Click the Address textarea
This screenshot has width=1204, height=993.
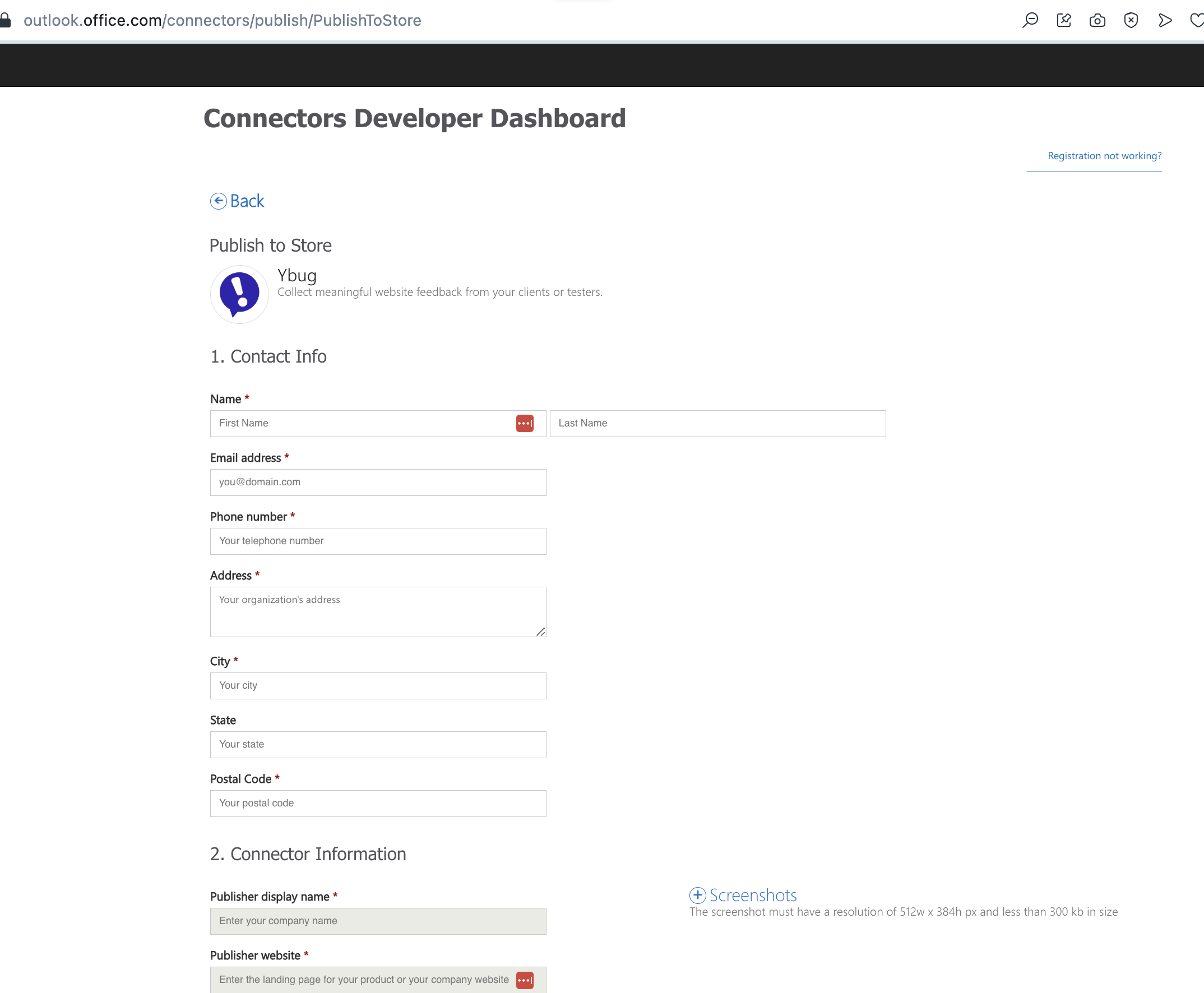coord(378,612)
